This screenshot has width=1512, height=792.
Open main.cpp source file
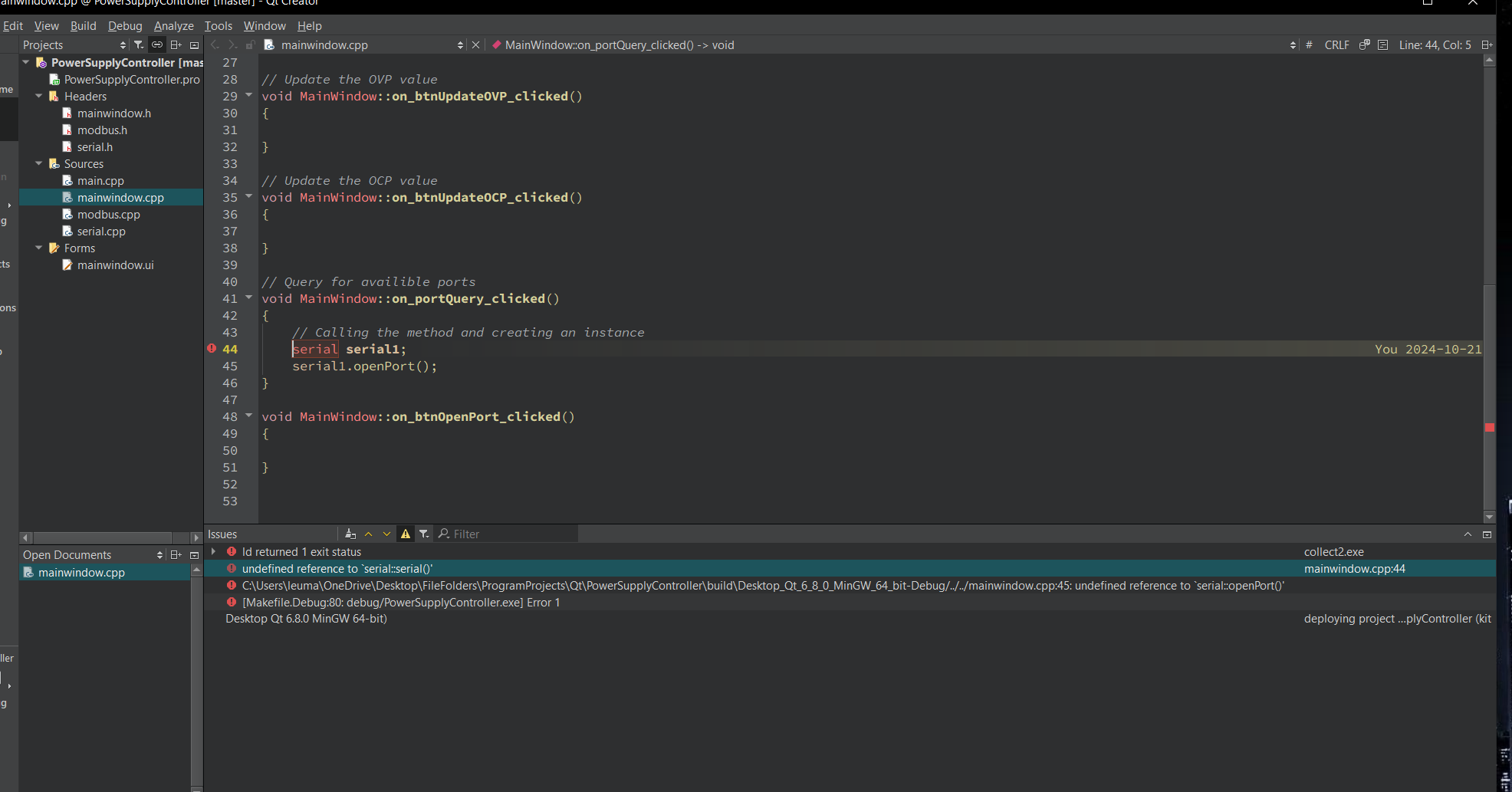point(93,181)
